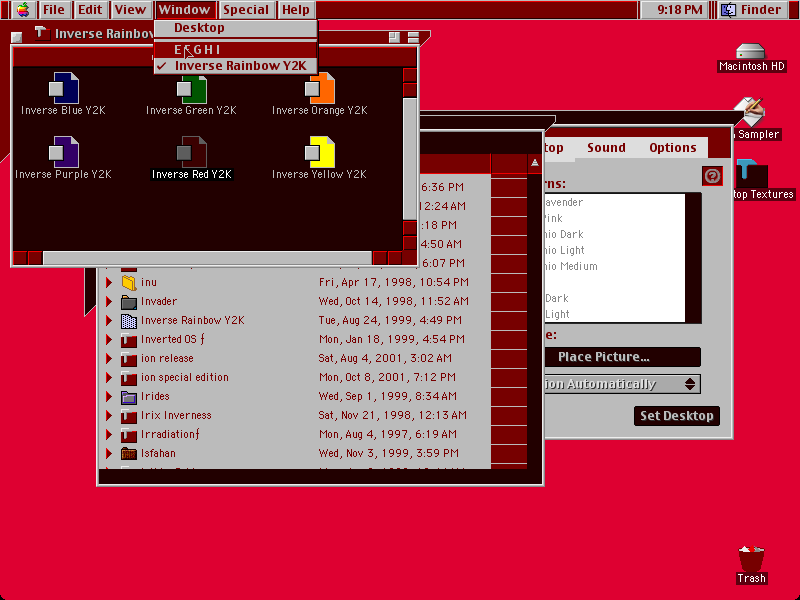Click the Irix Inverness folder icon
This screenshot has height=600, width=800.
[129, 415]
